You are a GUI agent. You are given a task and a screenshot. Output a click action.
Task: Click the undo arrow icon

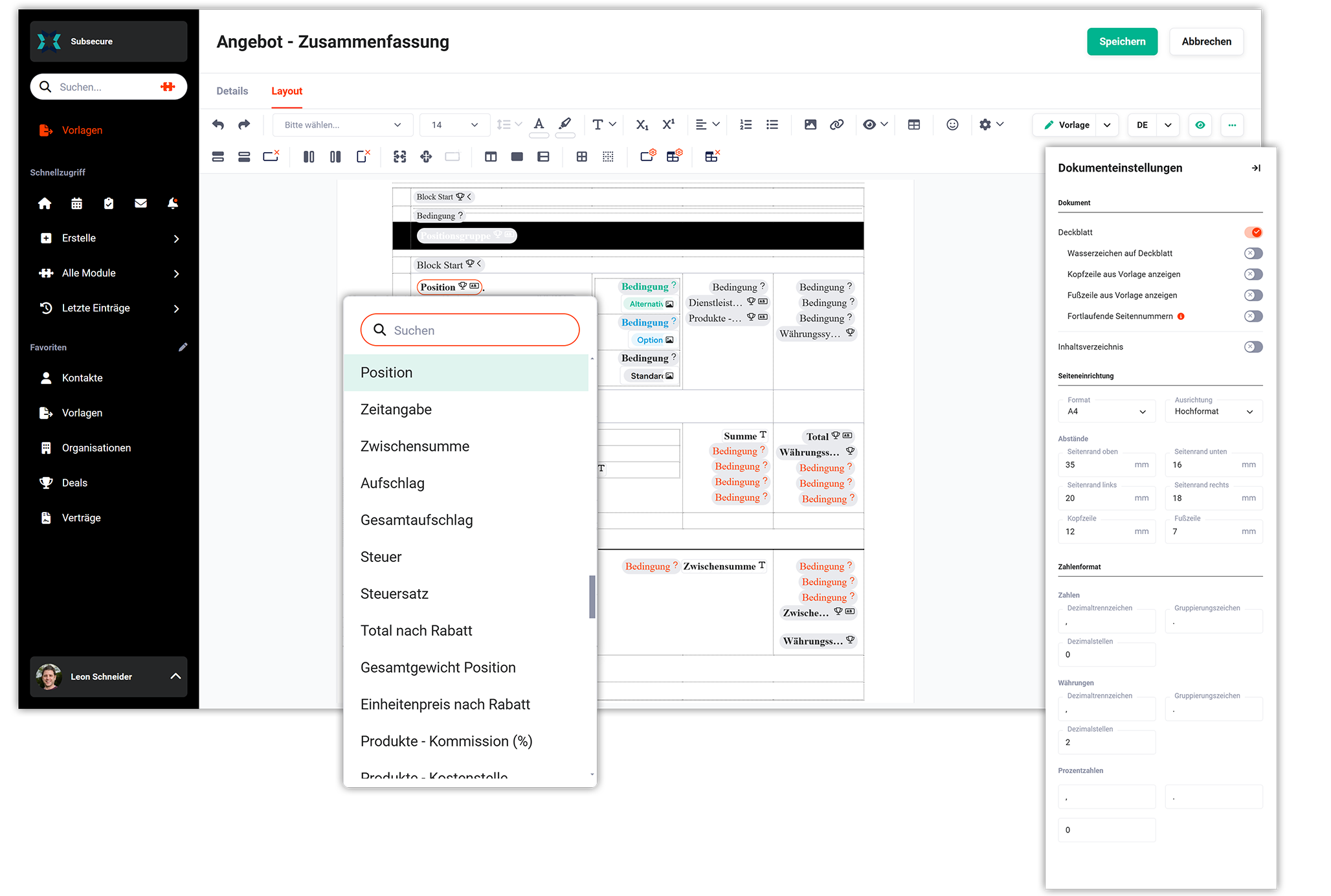pyautogui.click(x=218, y=124)
